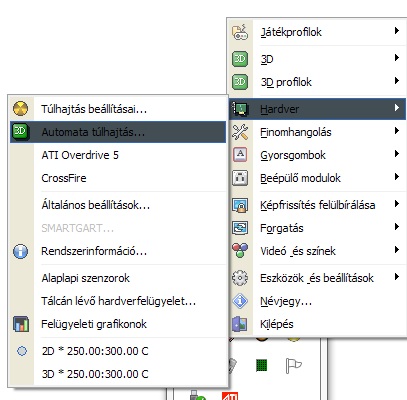The image size is (407, 400).
Task: Click the green grid tray icon
Action: (x=262, y=365)
